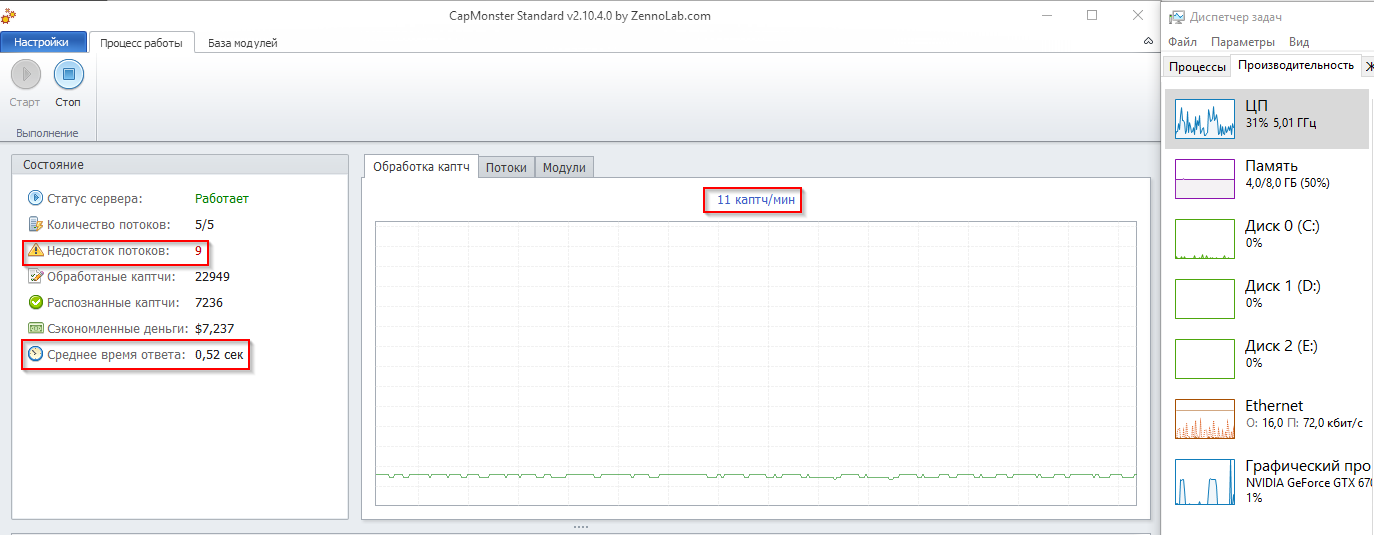Screen dimensions: 1374x535
Task: Switch to Процесс работы tab
Action: 141,43
